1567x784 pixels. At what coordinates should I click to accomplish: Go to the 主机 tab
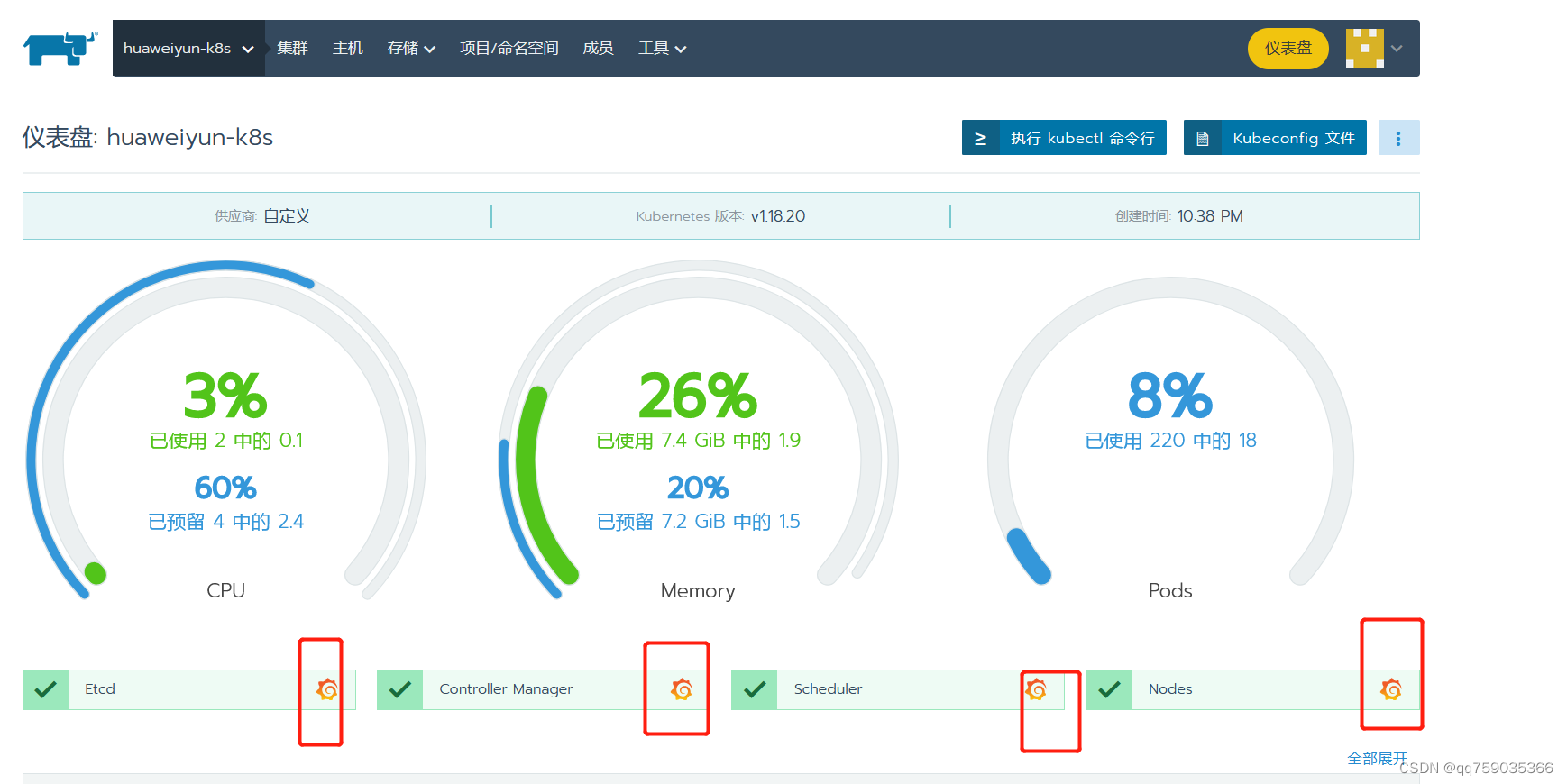point(348,49)
